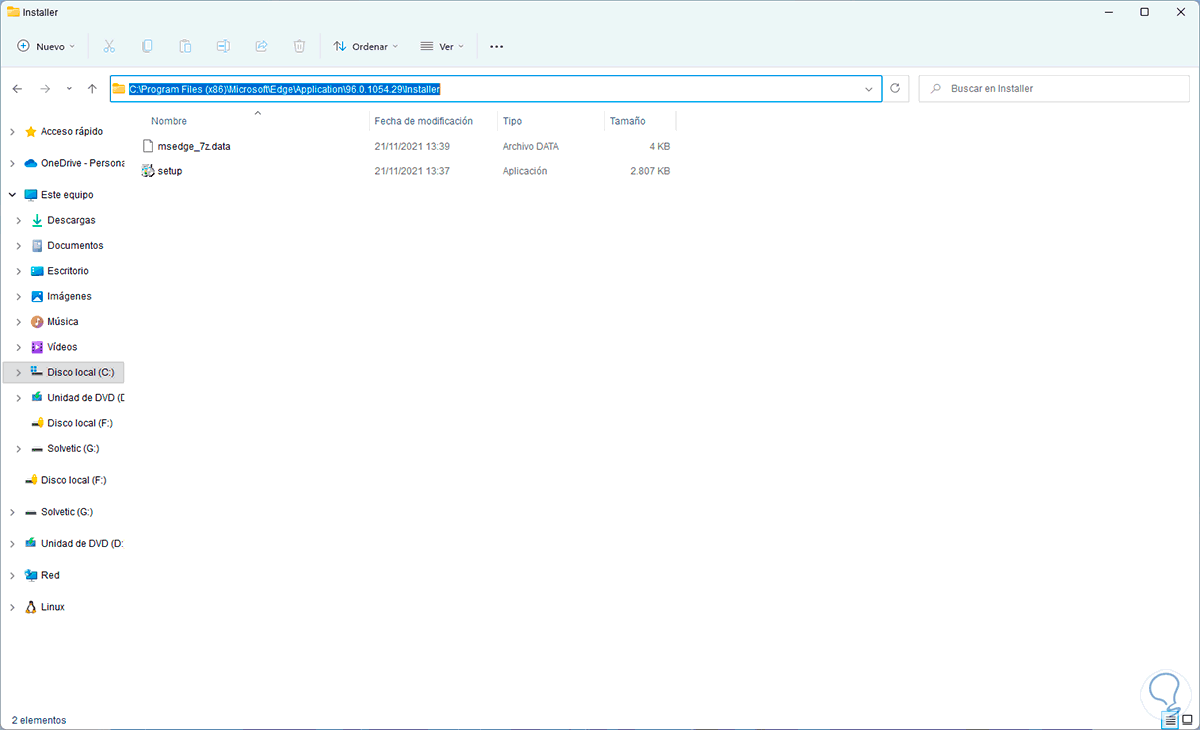The height and width of the screenshot is (730, 1200).
Task: Expand the Red tree node
Action: [x=12, y=575]
